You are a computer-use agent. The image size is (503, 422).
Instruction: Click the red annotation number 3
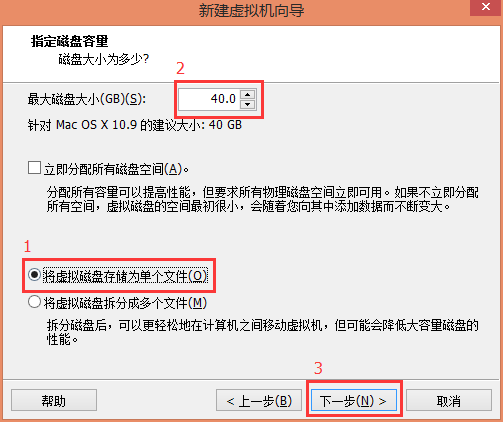click(x=318, y=368)
